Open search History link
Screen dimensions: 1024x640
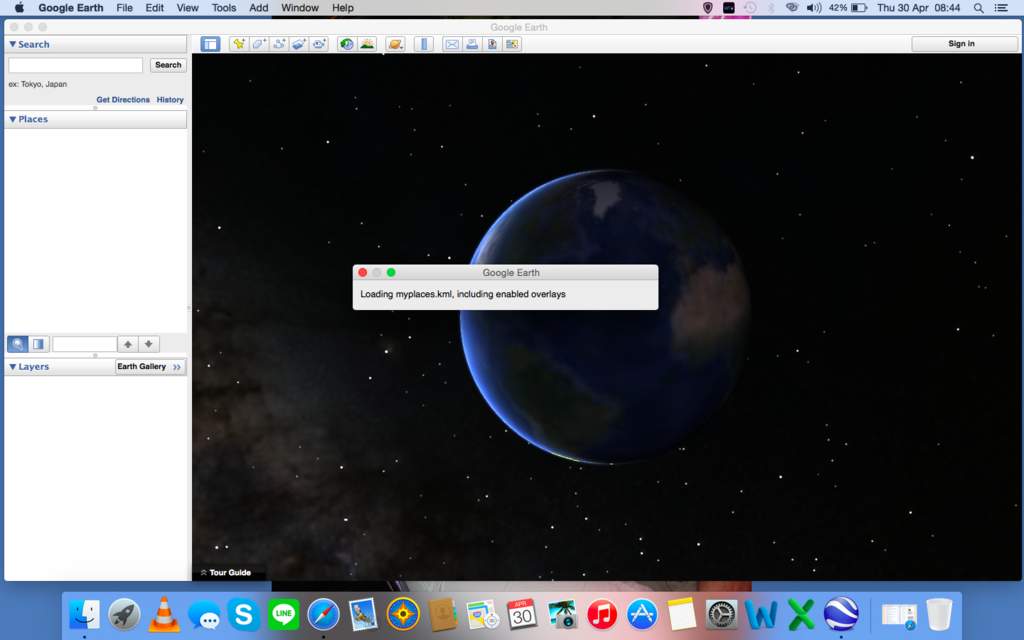point(170,100)
